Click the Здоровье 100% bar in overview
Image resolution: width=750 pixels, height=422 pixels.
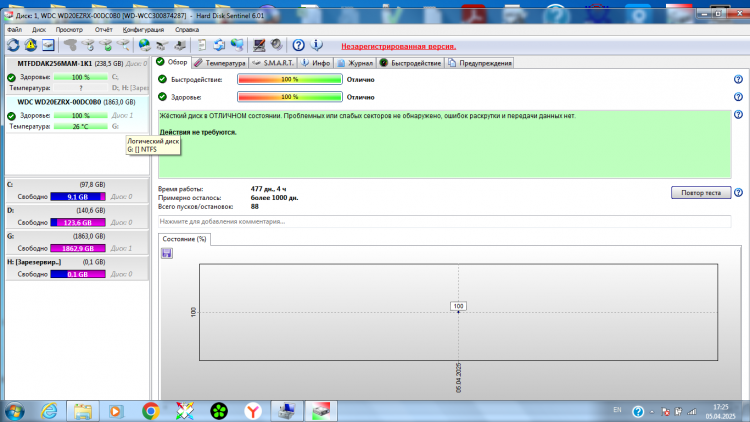(x=290, y=97)
